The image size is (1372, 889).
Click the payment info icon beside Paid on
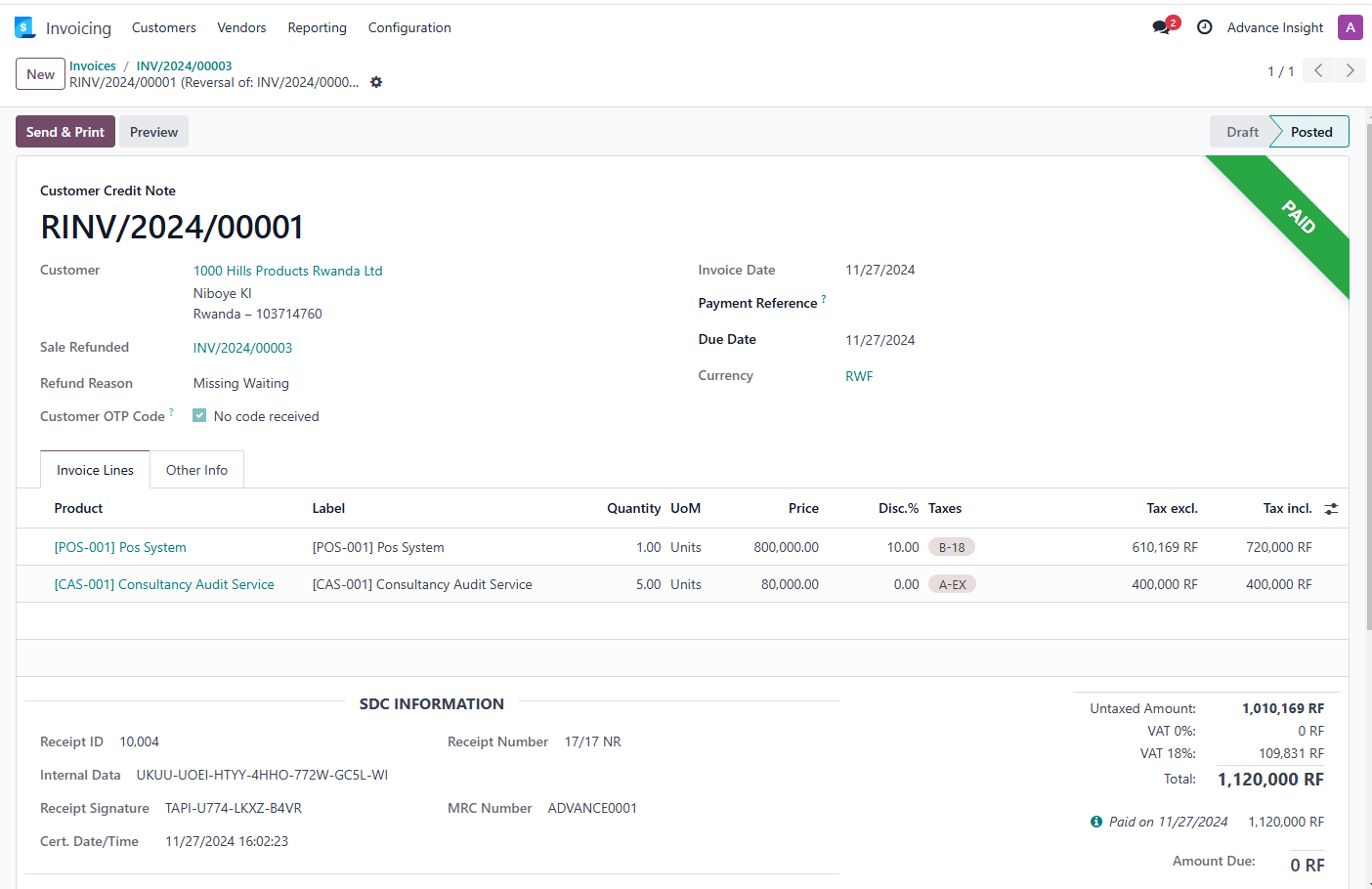[1096, 822]
